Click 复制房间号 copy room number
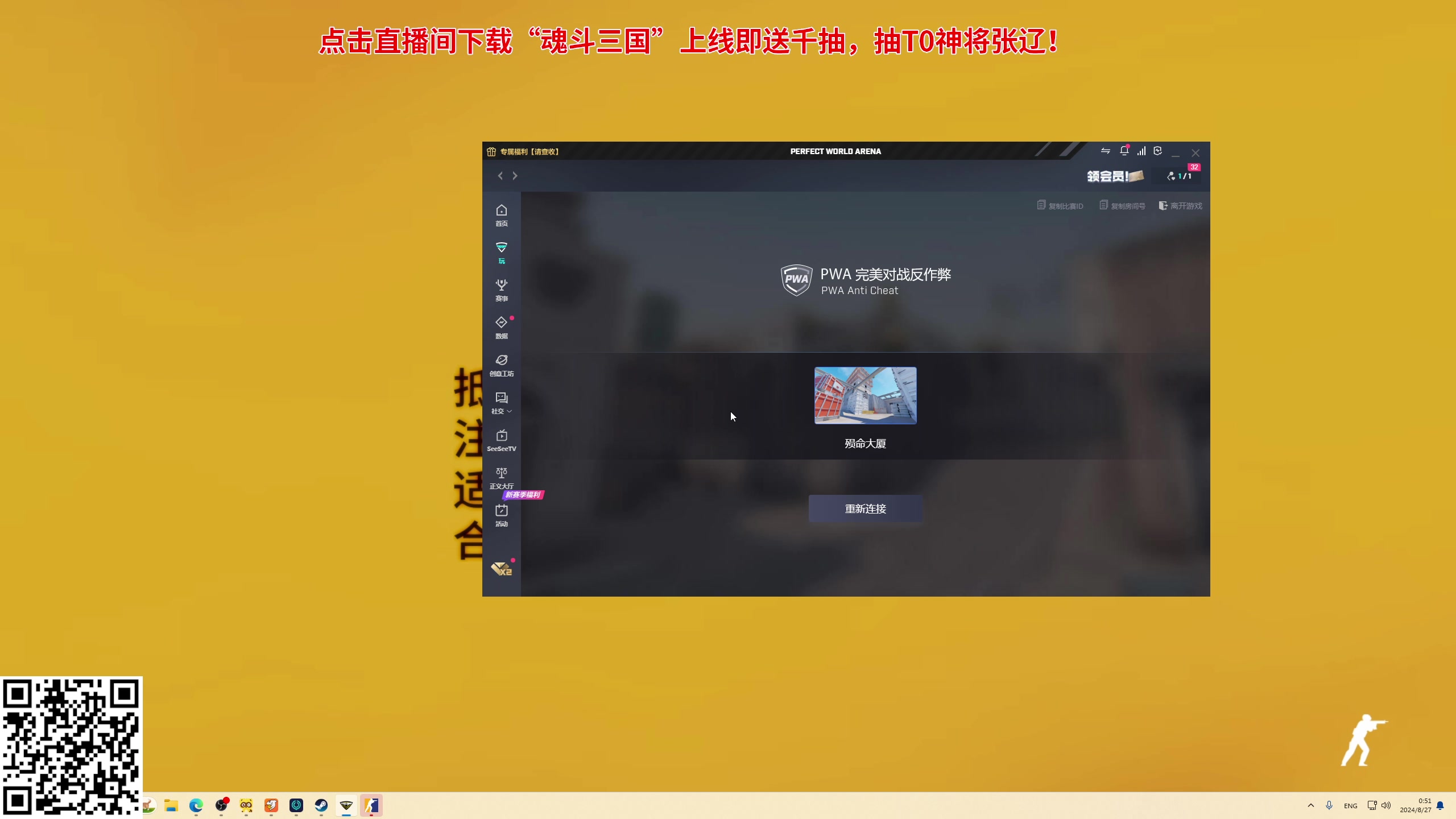The width and height of the screenshot is (1456, 819). pos(1123,205)
